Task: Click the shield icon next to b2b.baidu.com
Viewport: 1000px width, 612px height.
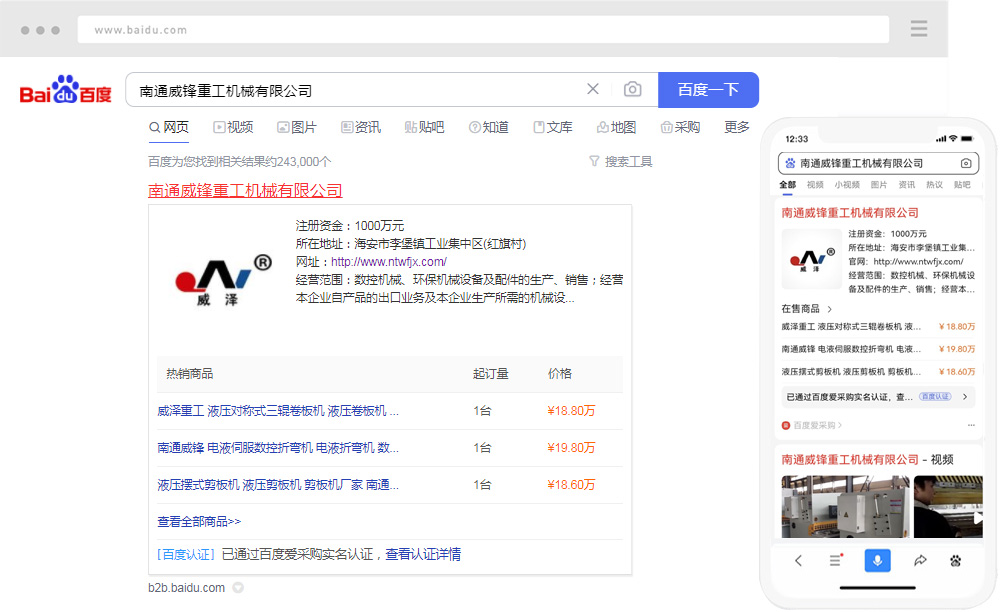Action: [238, 588]
